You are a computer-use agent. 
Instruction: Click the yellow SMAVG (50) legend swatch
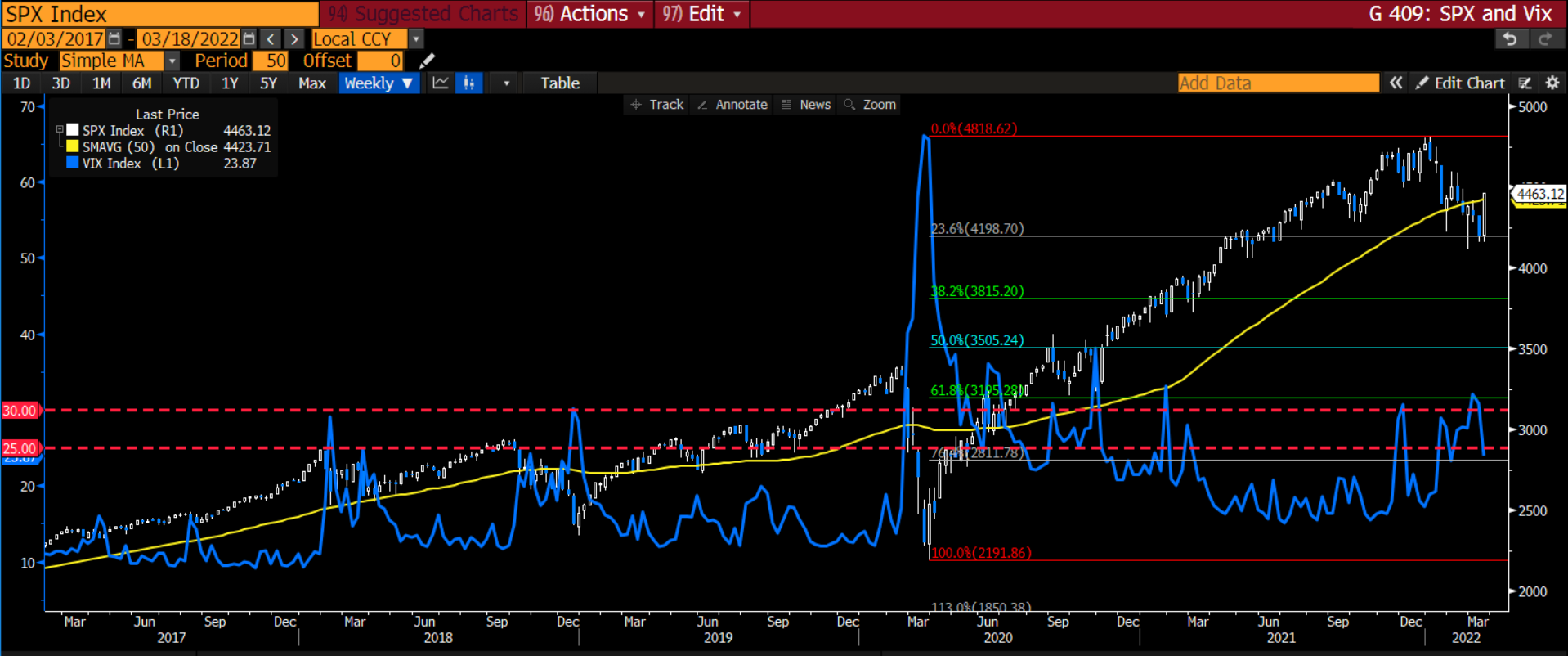tap(73, 146)
